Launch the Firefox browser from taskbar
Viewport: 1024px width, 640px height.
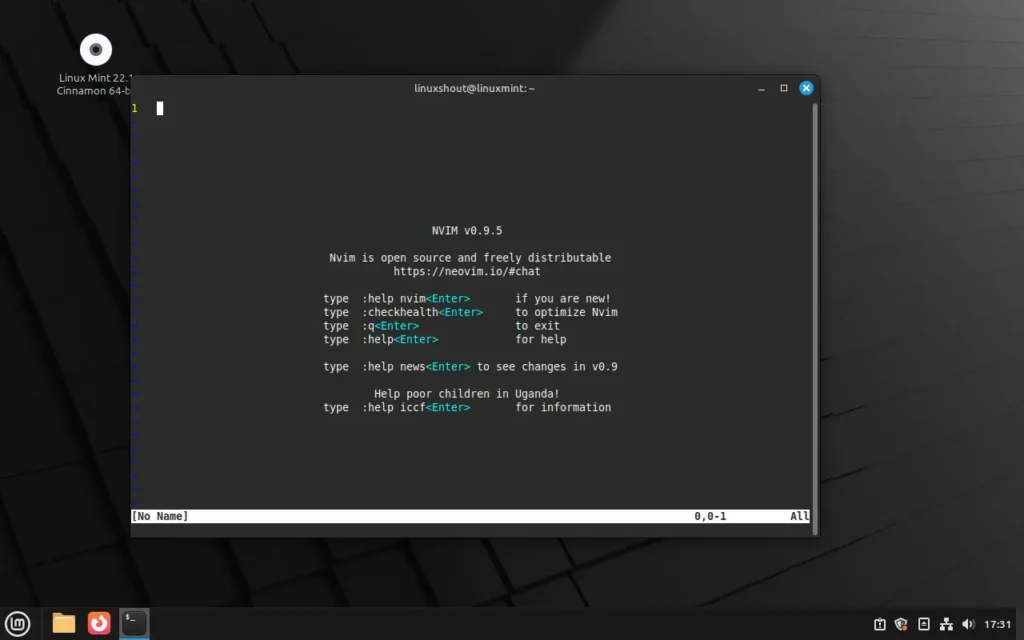[99, 623]
